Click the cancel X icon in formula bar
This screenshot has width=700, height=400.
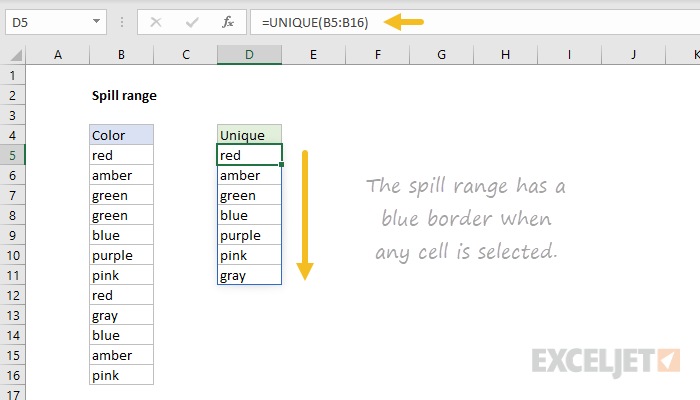click(x=154, y=22)
